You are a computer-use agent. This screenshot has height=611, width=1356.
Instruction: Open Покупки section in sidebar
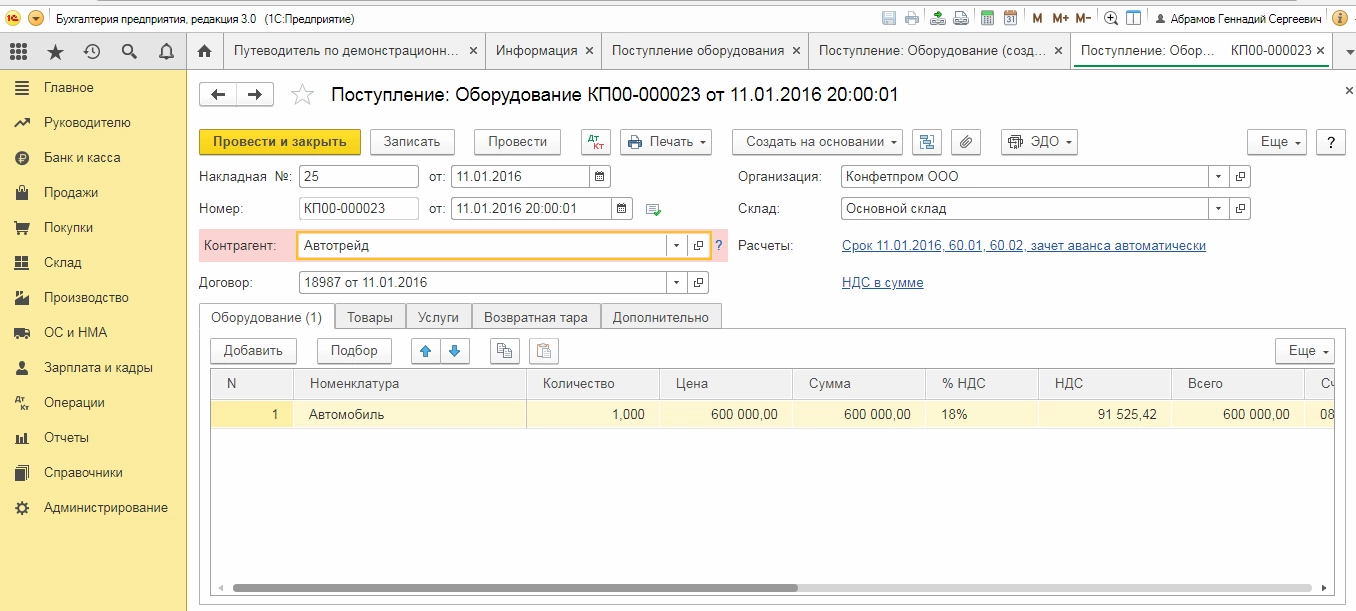click(68, 228)
